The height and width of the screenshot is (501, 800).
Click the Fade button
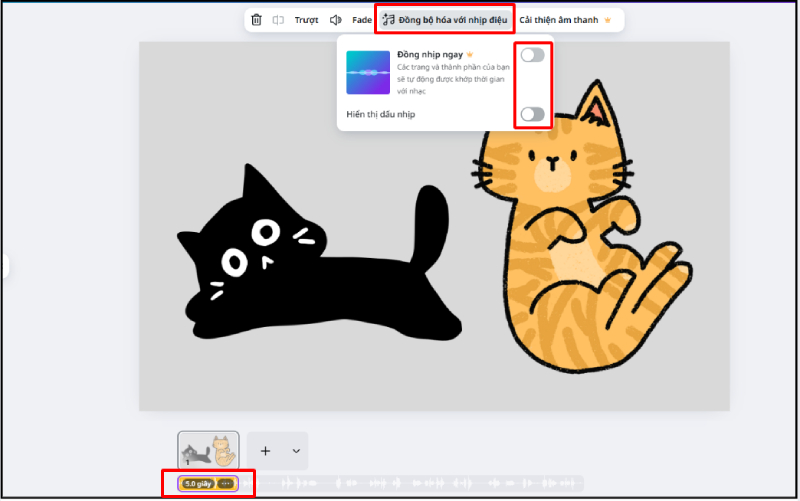tap(362, 20)
